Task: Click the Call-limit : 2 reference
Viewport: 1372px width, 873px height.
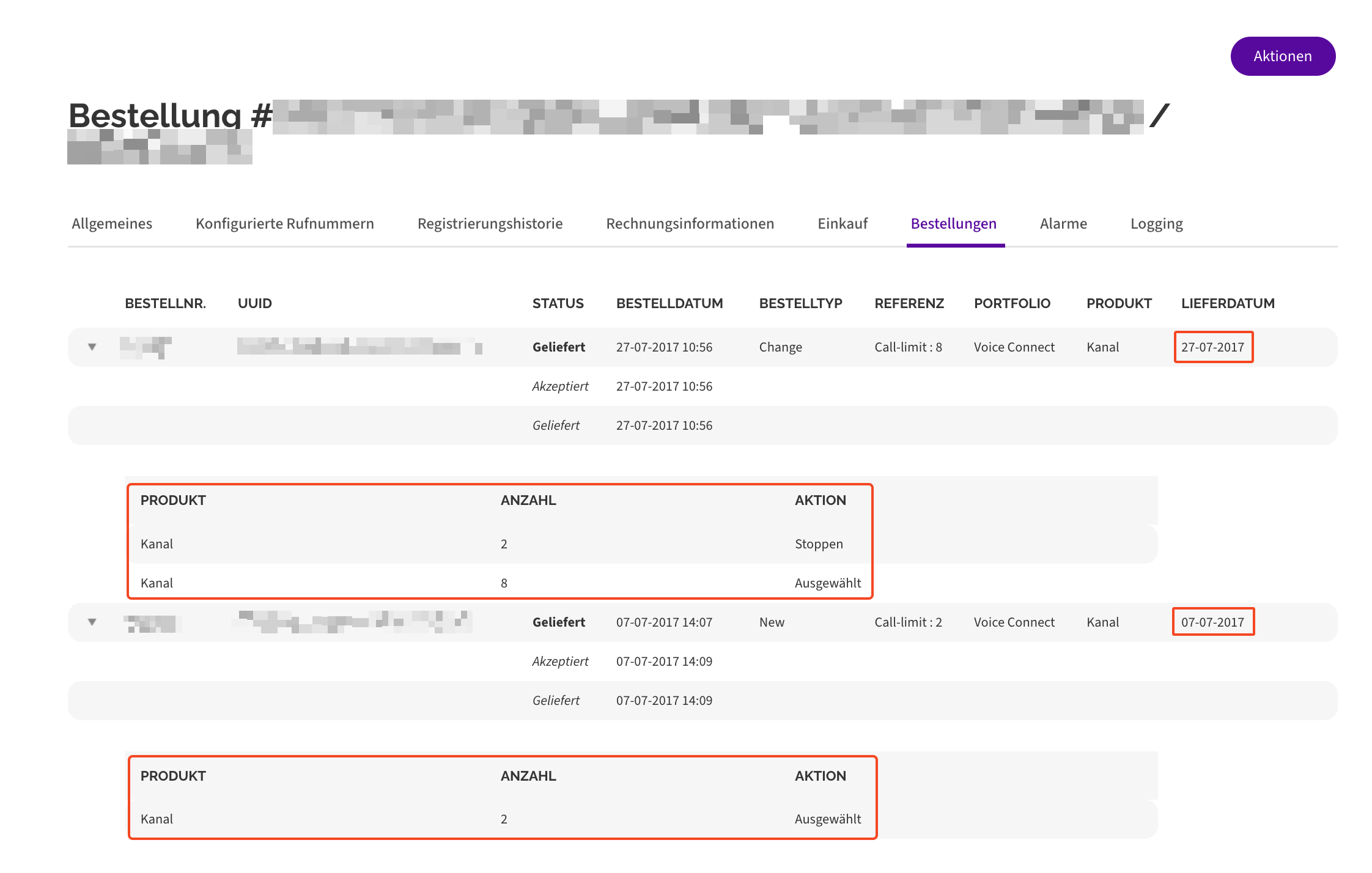Action: coord(907,622)
